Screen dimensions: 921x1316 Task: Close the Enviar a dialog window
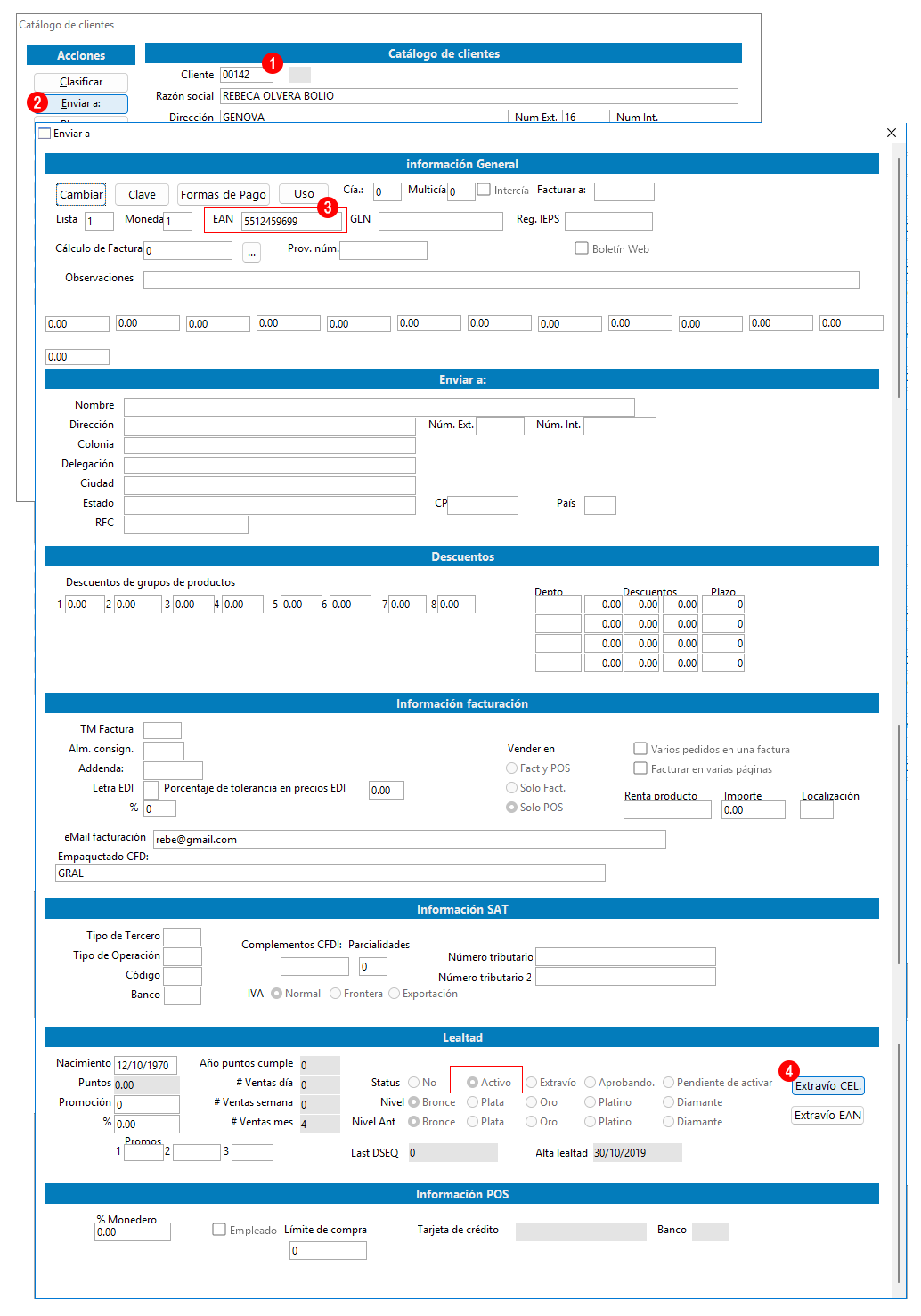pyautogui.click(x=892, y=133)
